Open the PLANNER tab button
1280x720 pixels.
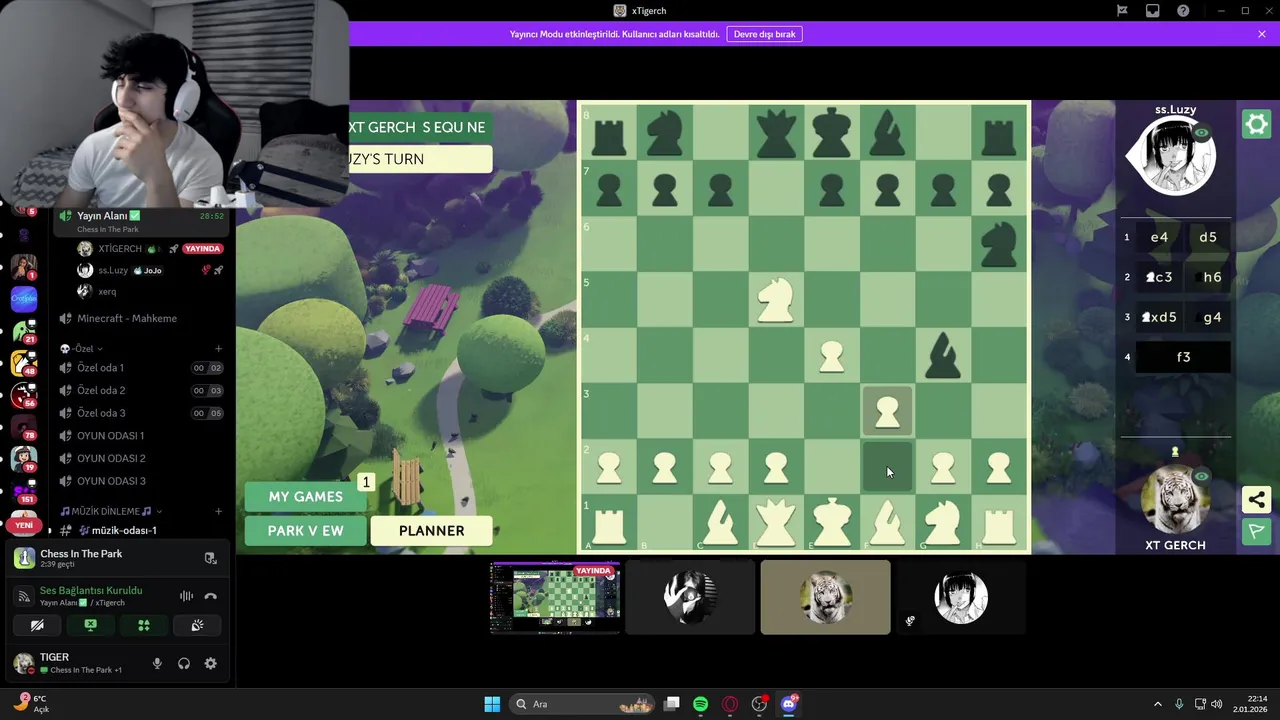[431, 531]
